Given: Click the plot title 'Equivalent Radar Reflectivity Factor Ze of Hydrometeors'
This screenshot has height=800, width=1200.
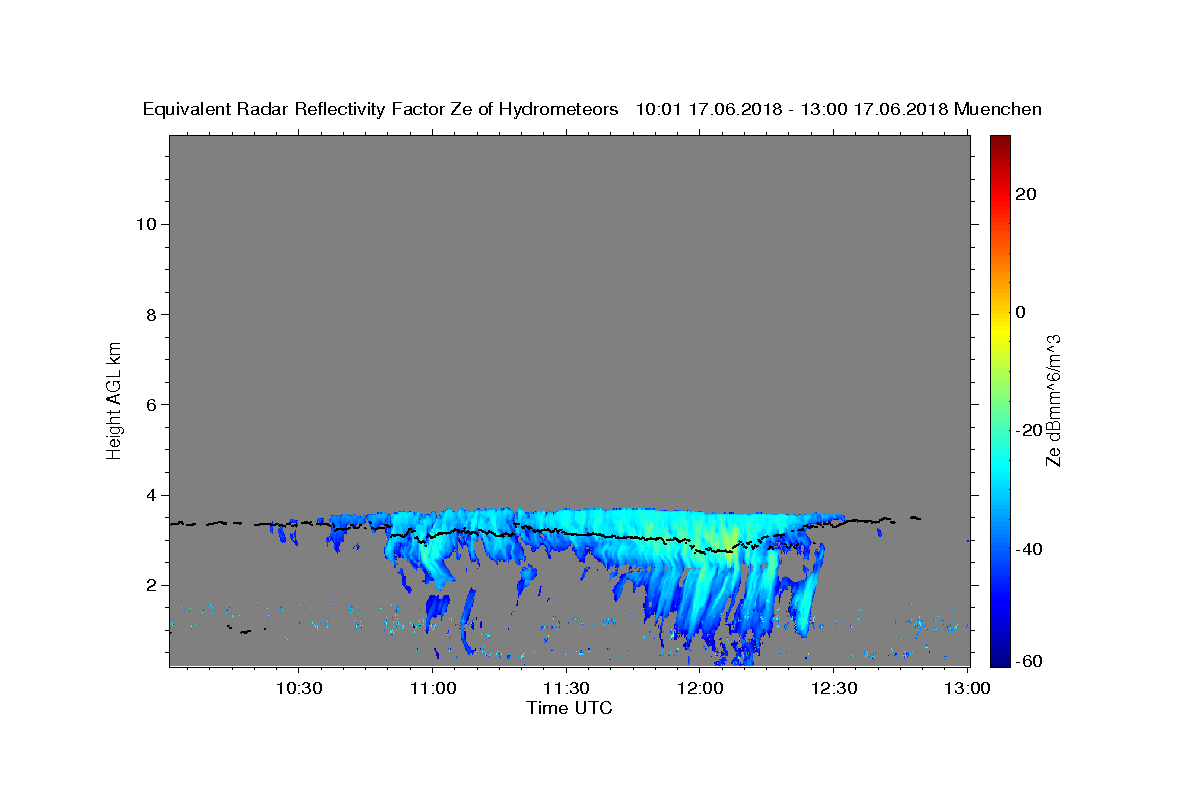Looking at the screenshot, I should [x=380, y=110].
